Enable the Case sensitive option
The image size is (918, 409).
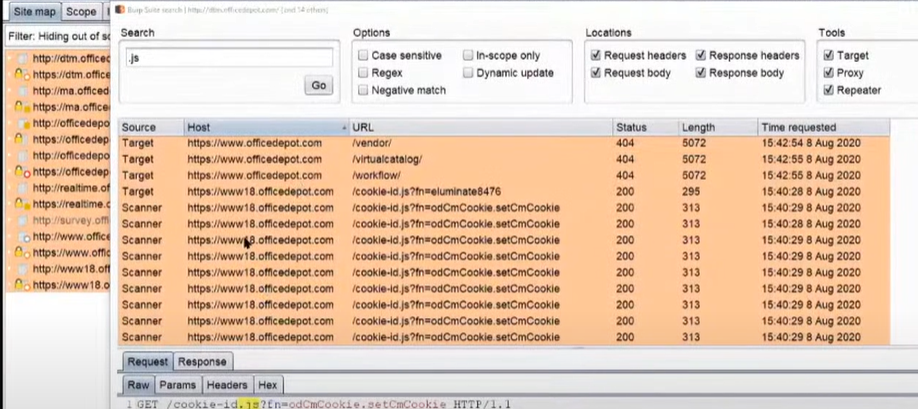coord(363,56)
